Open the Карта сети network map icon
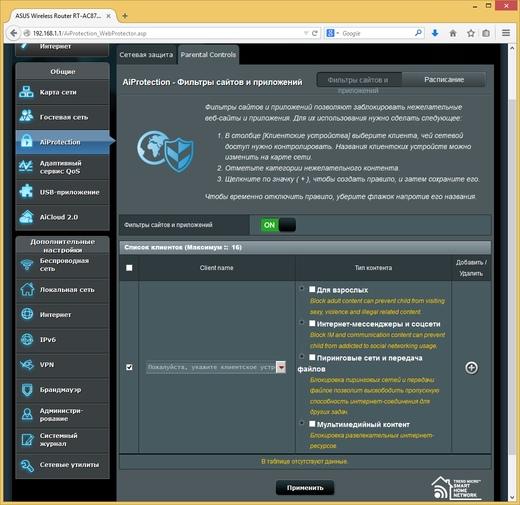The height and width of the screenshot is (505, 520). coord(26,92)
